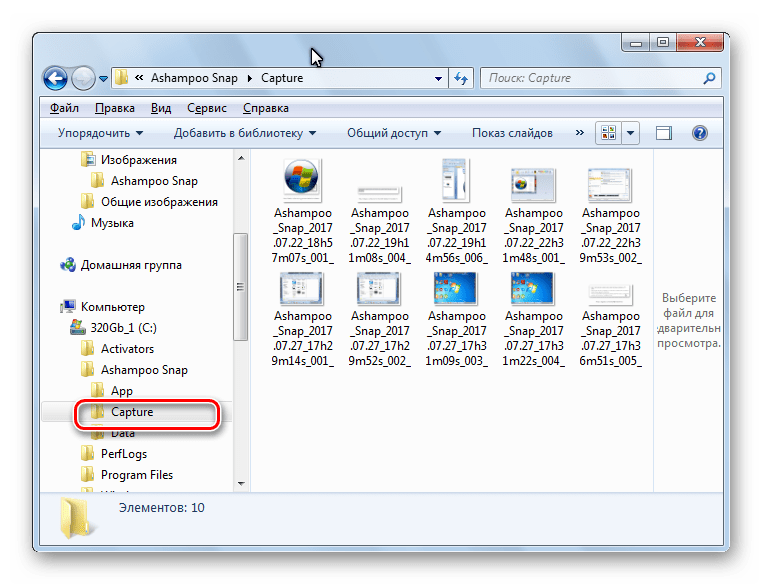763x585 pixels.
Task: Click the Компьютер monitor icon
Action: click(68, 307)
